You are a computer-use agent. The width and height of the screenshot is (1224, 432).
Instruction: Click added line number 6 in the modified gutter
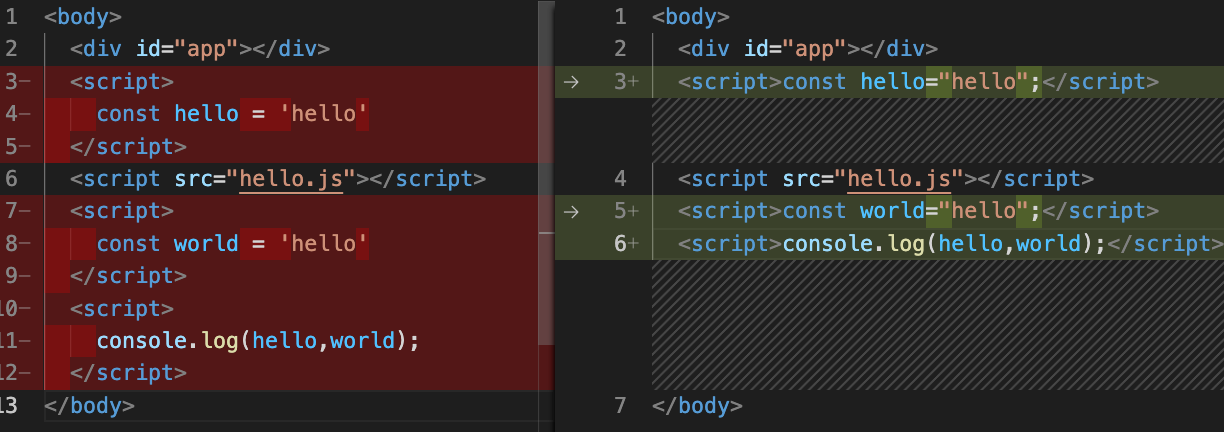(x=620, y=243)
